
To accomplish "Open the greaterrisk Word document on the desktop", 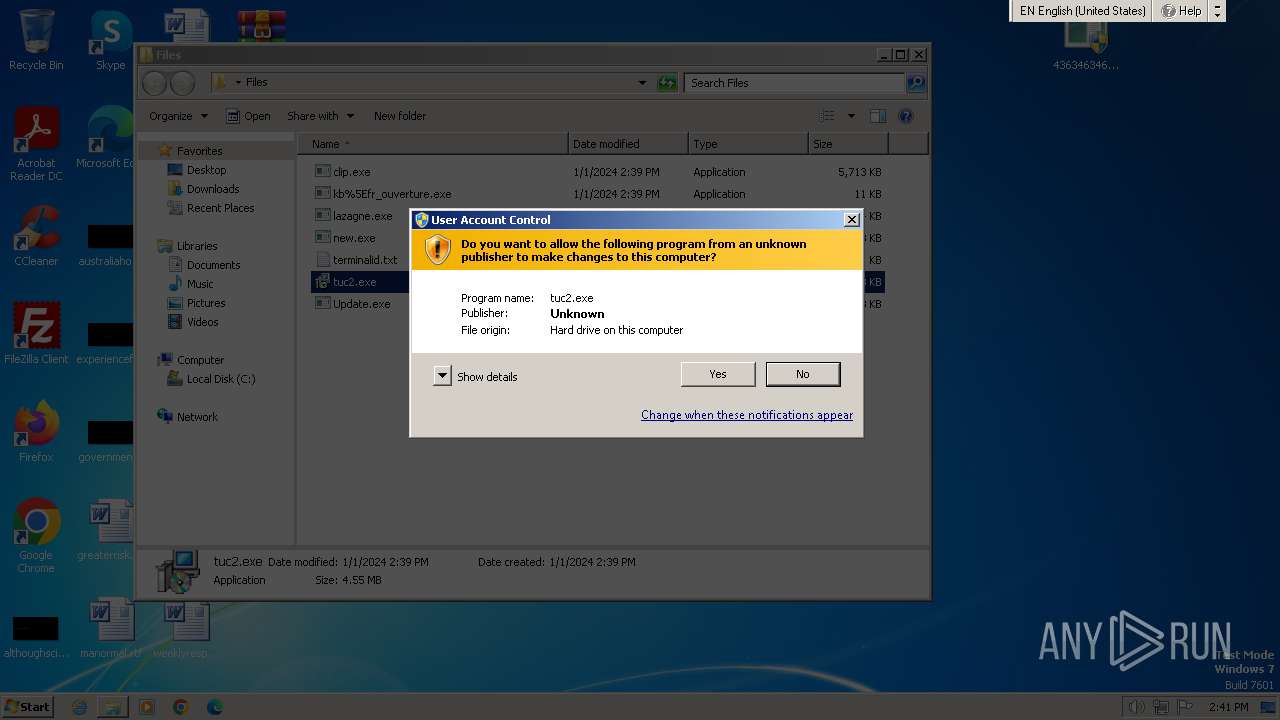I will (108, 530).
